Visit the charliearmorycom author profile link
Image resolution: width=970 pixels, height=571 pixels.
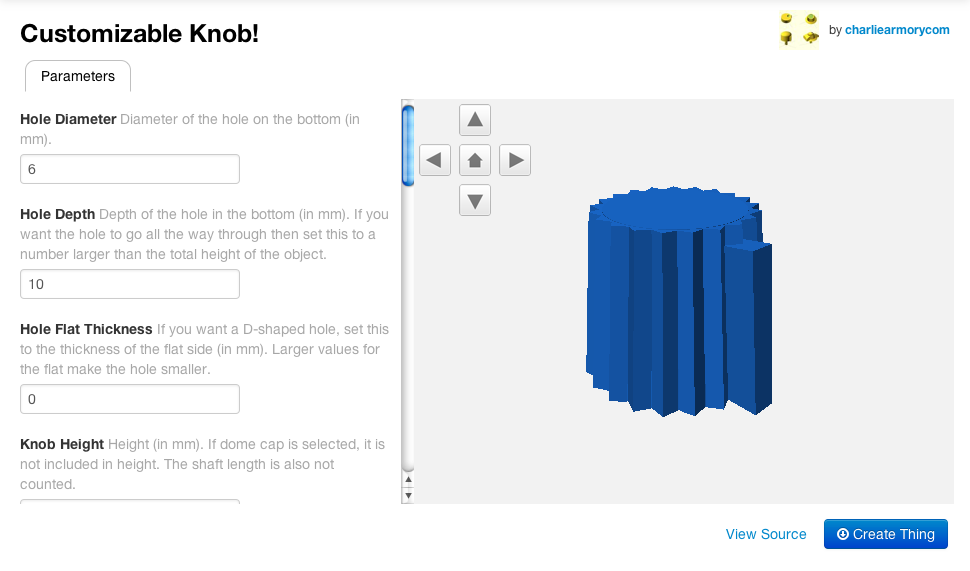pyautogui.click(x=897, y=30)
